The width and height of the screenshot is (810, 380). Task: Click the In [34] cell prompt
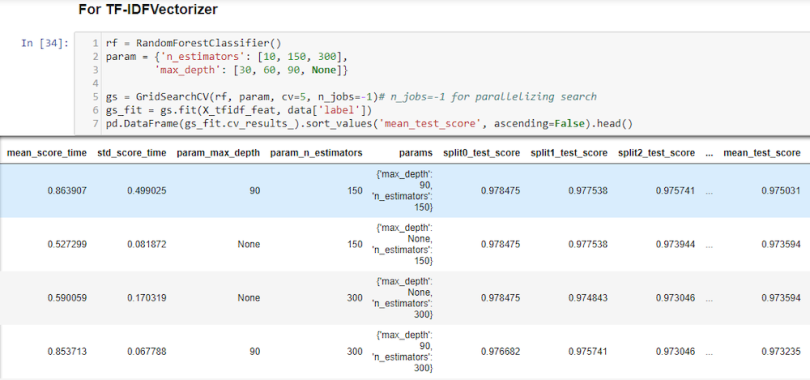(x=45, y=43)
